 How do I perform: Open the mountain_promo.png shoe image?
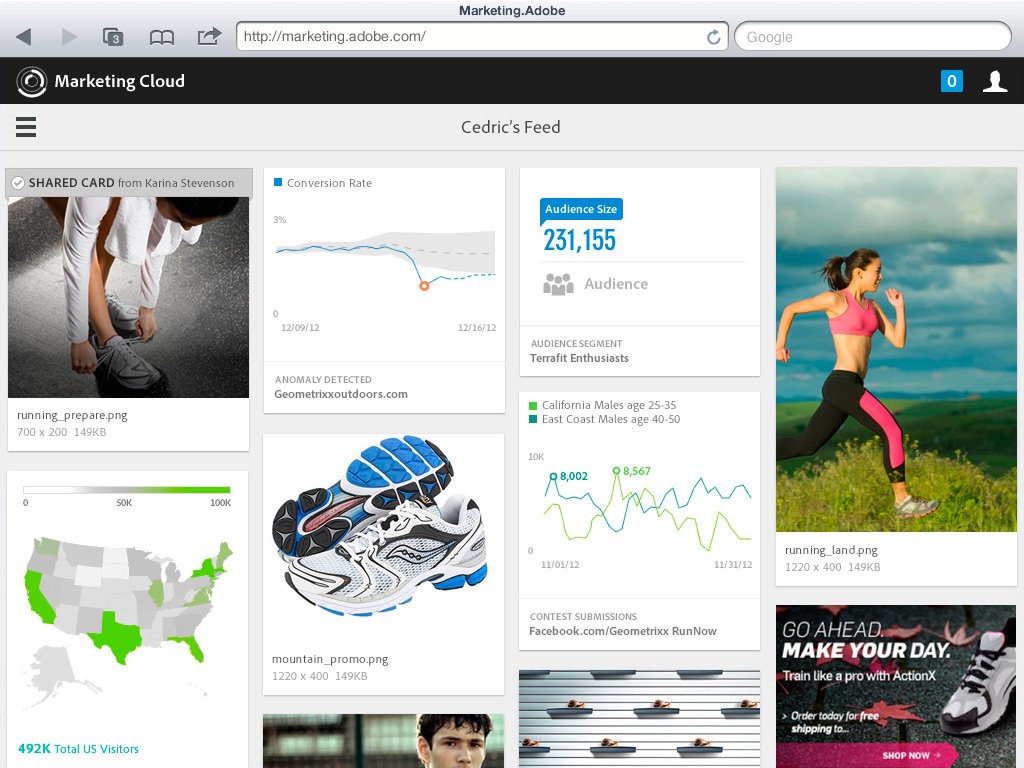click(x=383, y=528)
